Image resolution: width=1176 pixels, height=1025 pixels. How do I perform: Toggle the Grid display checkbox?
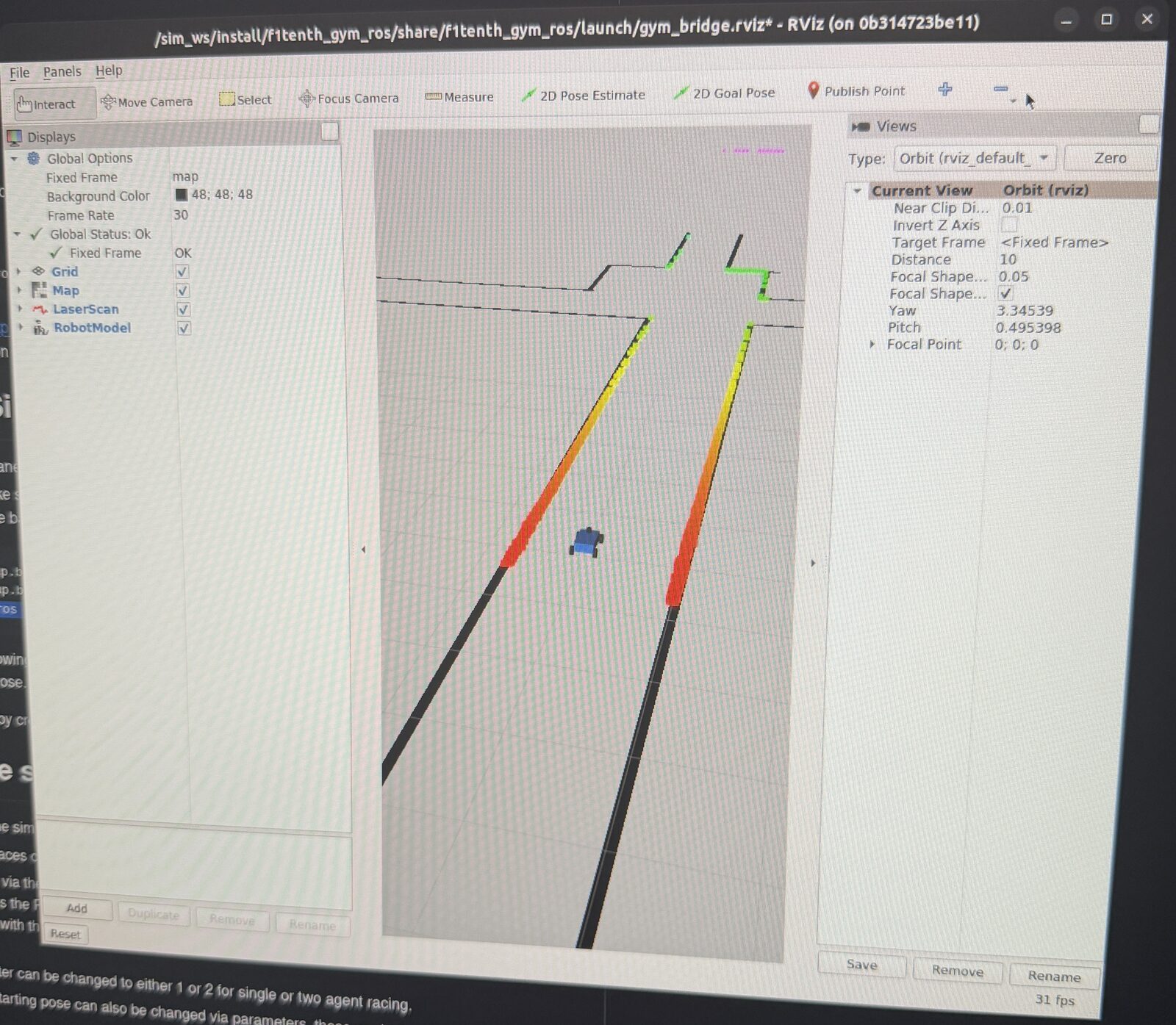tap(182, 271)
